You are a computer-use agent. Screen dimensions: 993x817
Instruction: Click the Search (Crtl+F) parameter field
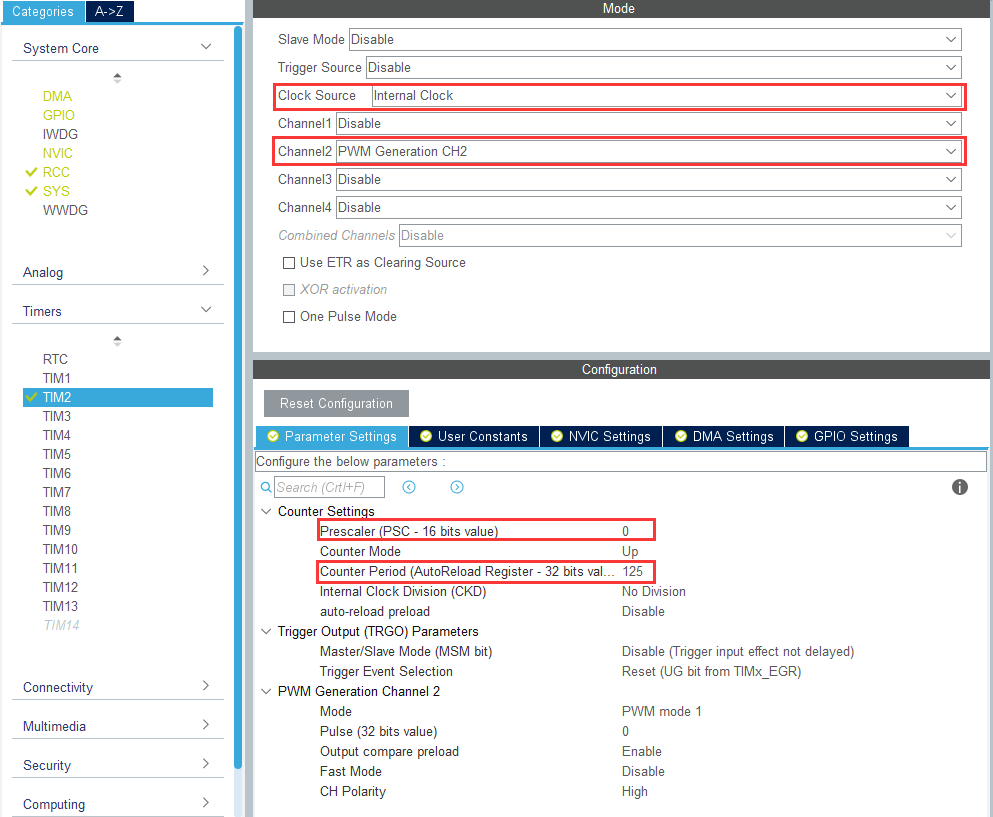(x=329, y=487)
